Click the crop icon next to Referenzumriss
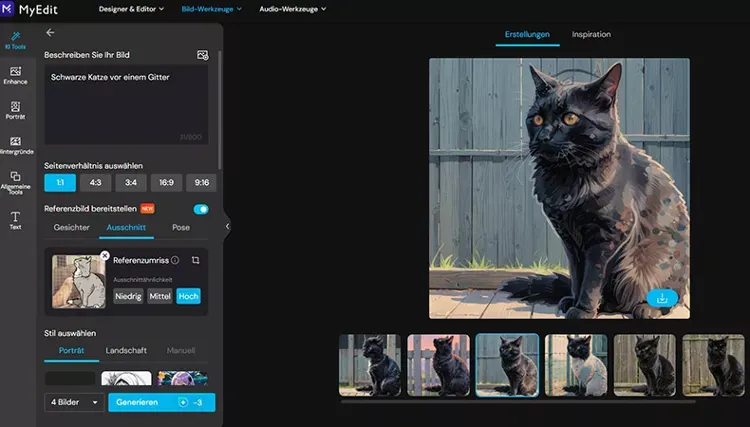The image size is (750, 427). (196, 260)
